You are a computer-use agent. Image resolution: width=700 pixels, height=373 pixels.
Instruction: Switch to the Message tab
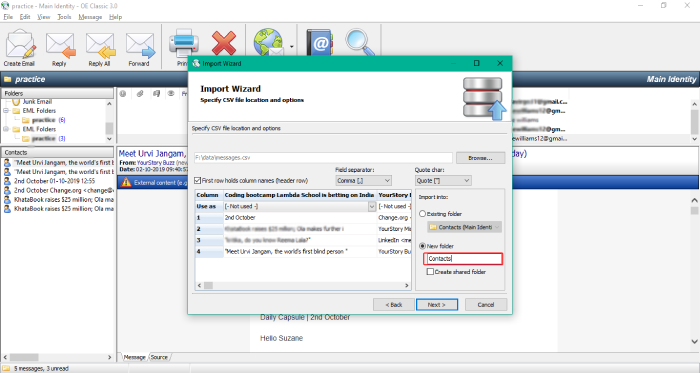click(x=134, y=357)
